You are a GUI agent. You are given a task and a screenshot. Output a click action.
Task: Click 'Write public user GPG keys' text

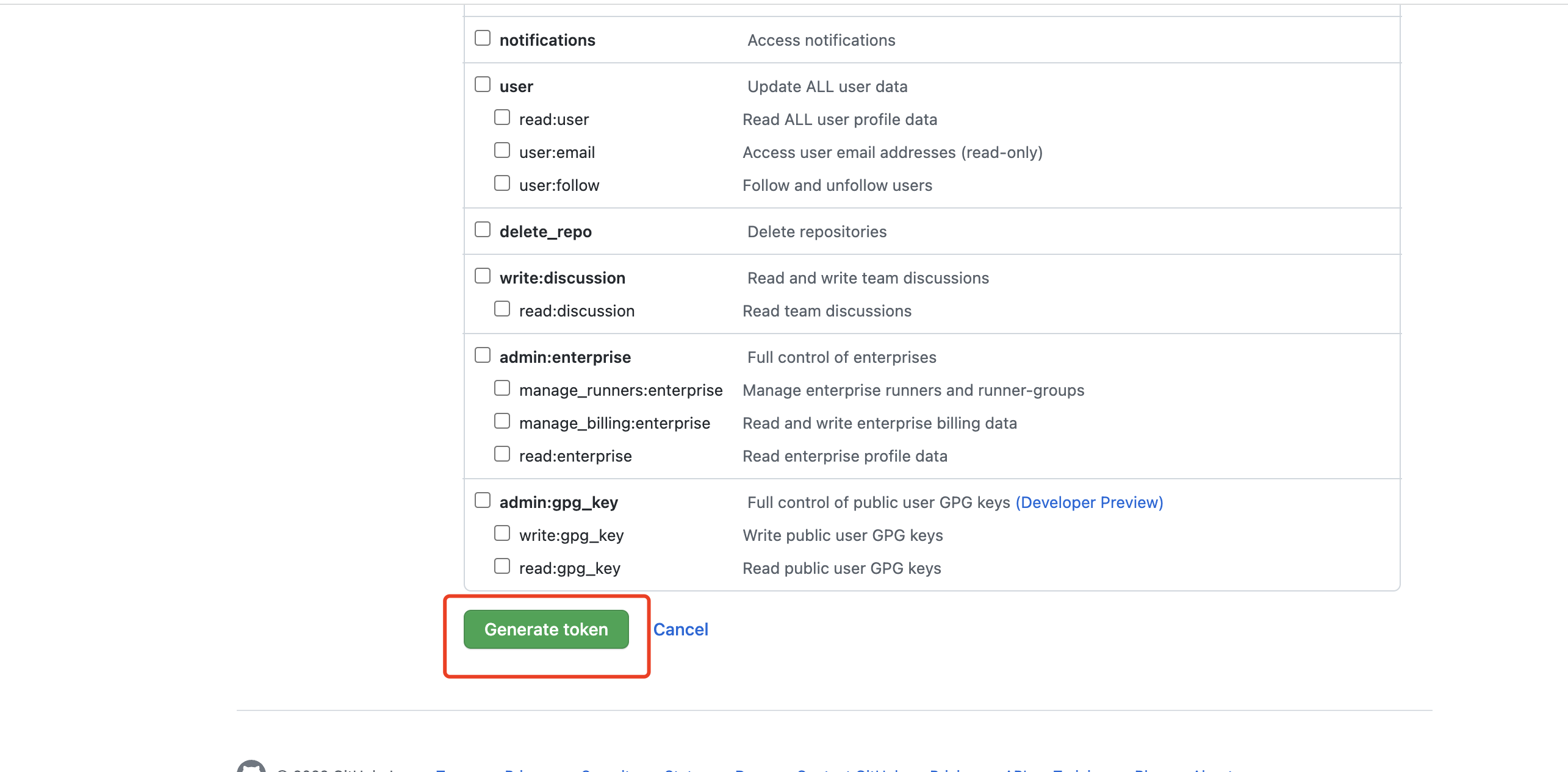point(843,535)
